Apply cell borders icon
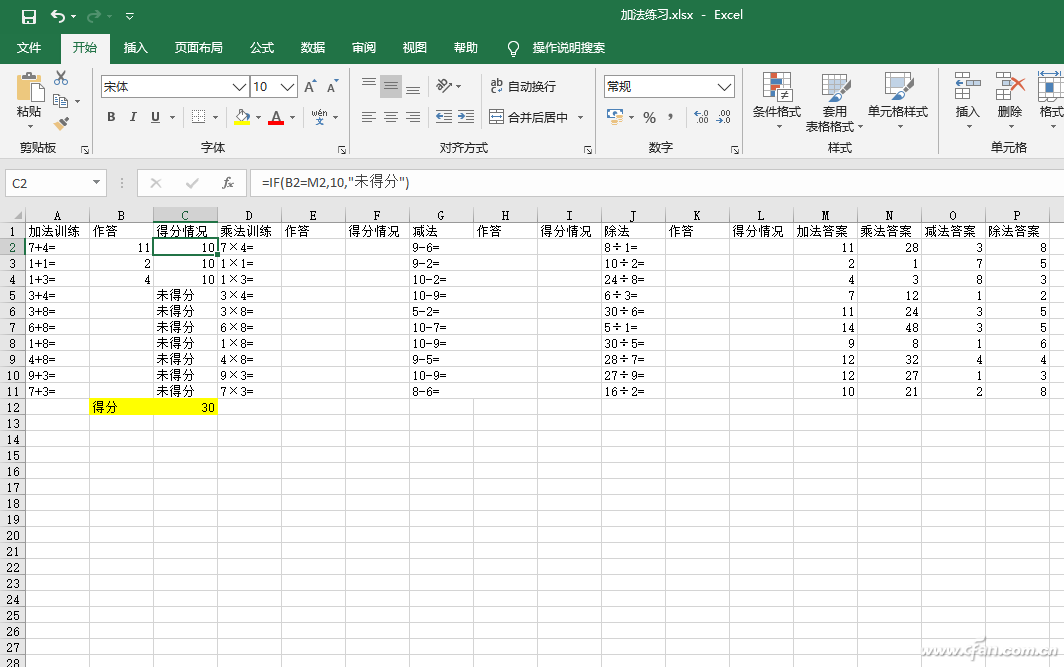The width and height of the screenshot is (1064, 667). (x=198, y=117)
